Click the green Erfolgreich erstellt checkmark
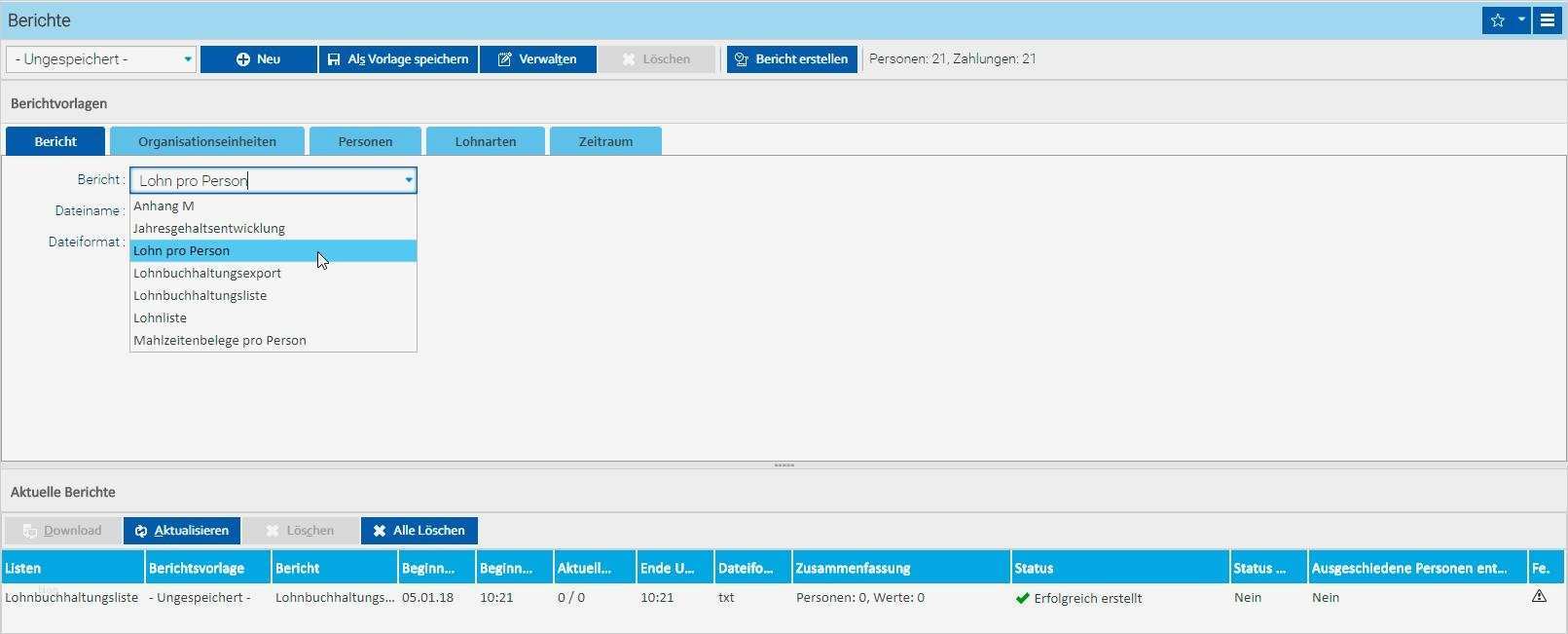 [1022, 598]
